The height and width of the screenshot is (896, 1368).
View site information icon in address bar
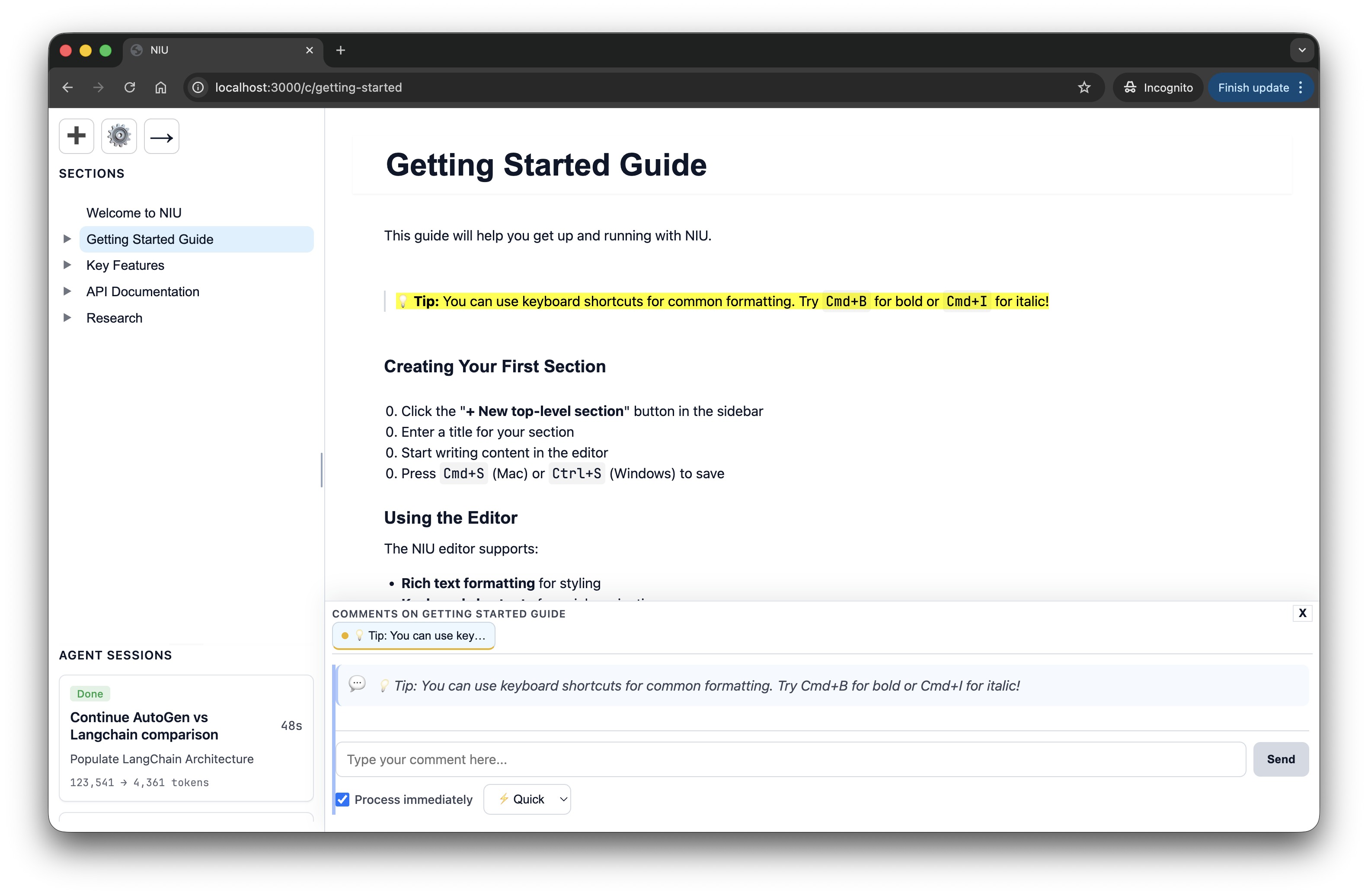[198, 87]
